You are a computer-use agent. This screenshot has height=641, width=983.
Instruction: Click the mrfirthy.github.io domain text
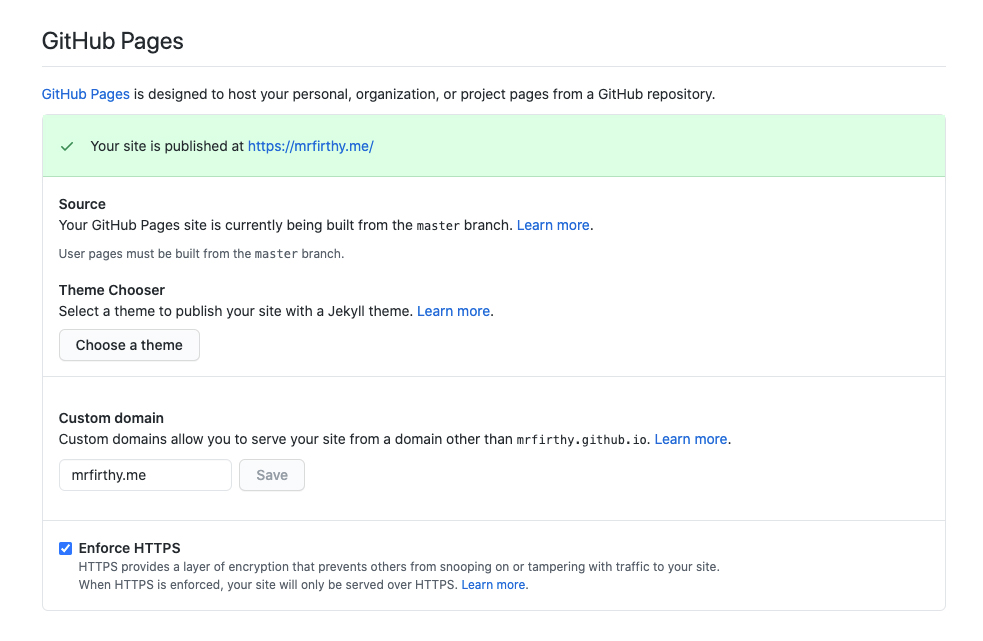tap(582, 440)
